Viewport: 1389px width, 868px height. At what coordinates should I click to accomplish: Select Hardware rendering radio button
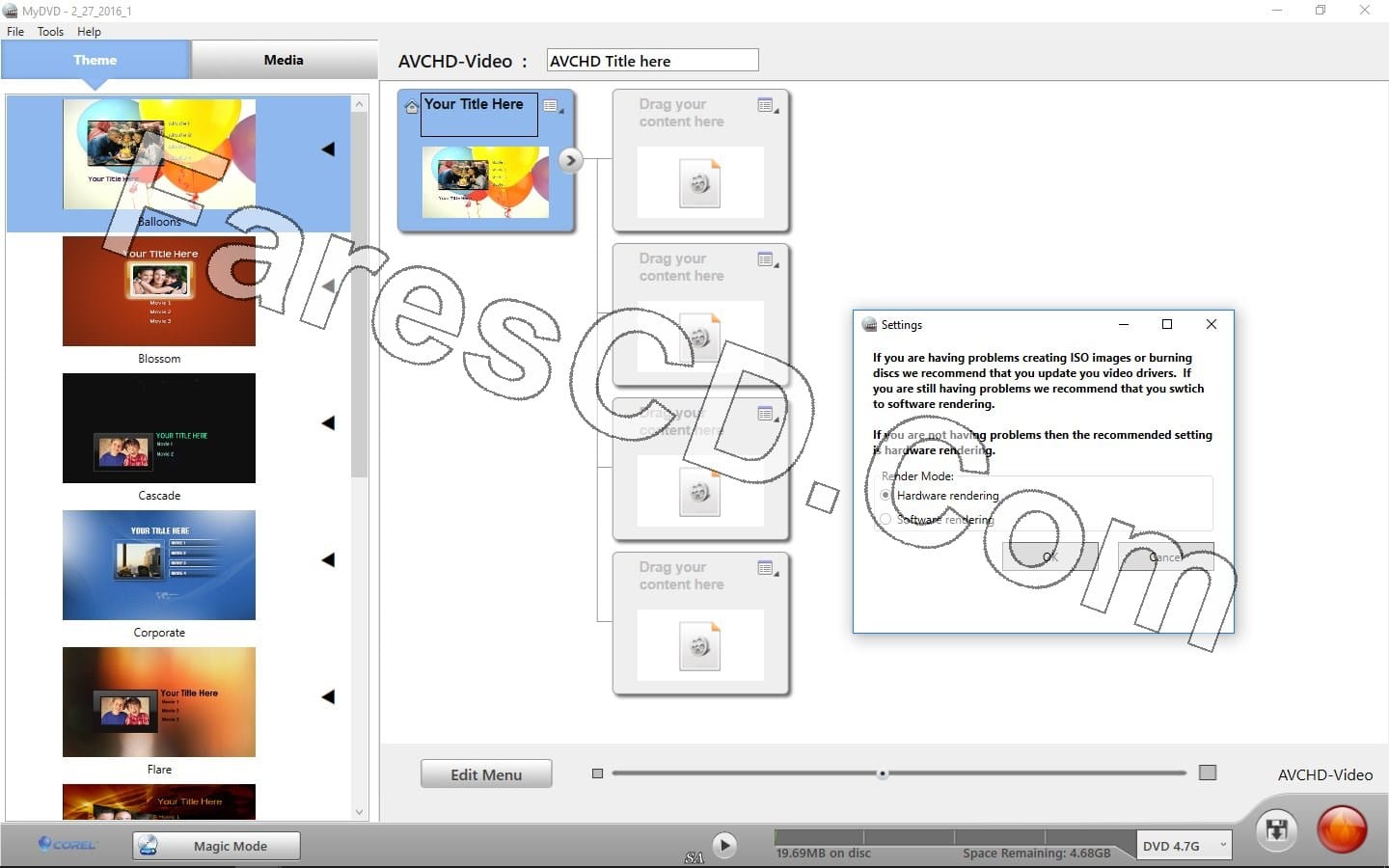point(885,495)
